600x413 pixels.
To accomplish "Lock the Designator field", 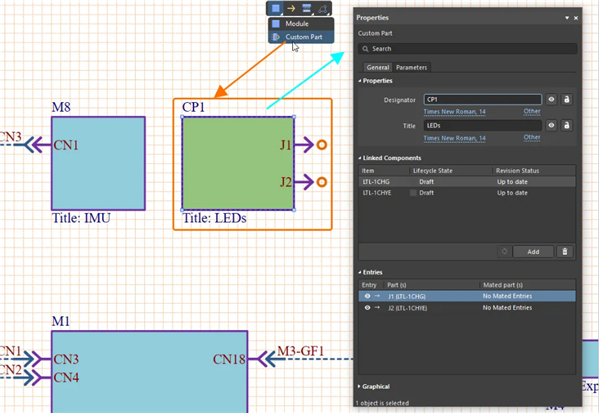I will [567, 100].
